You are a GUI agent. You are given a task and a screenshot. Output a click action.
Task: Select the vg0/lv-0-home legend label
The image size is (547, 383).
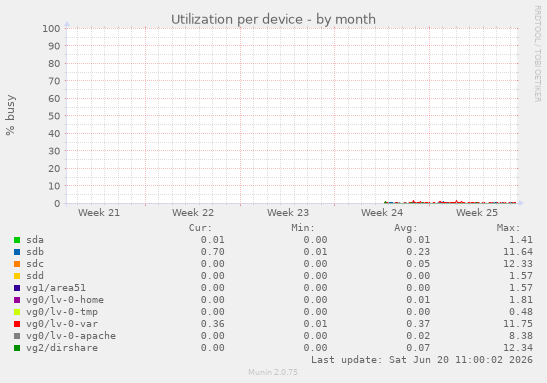(x=65, y=300)
